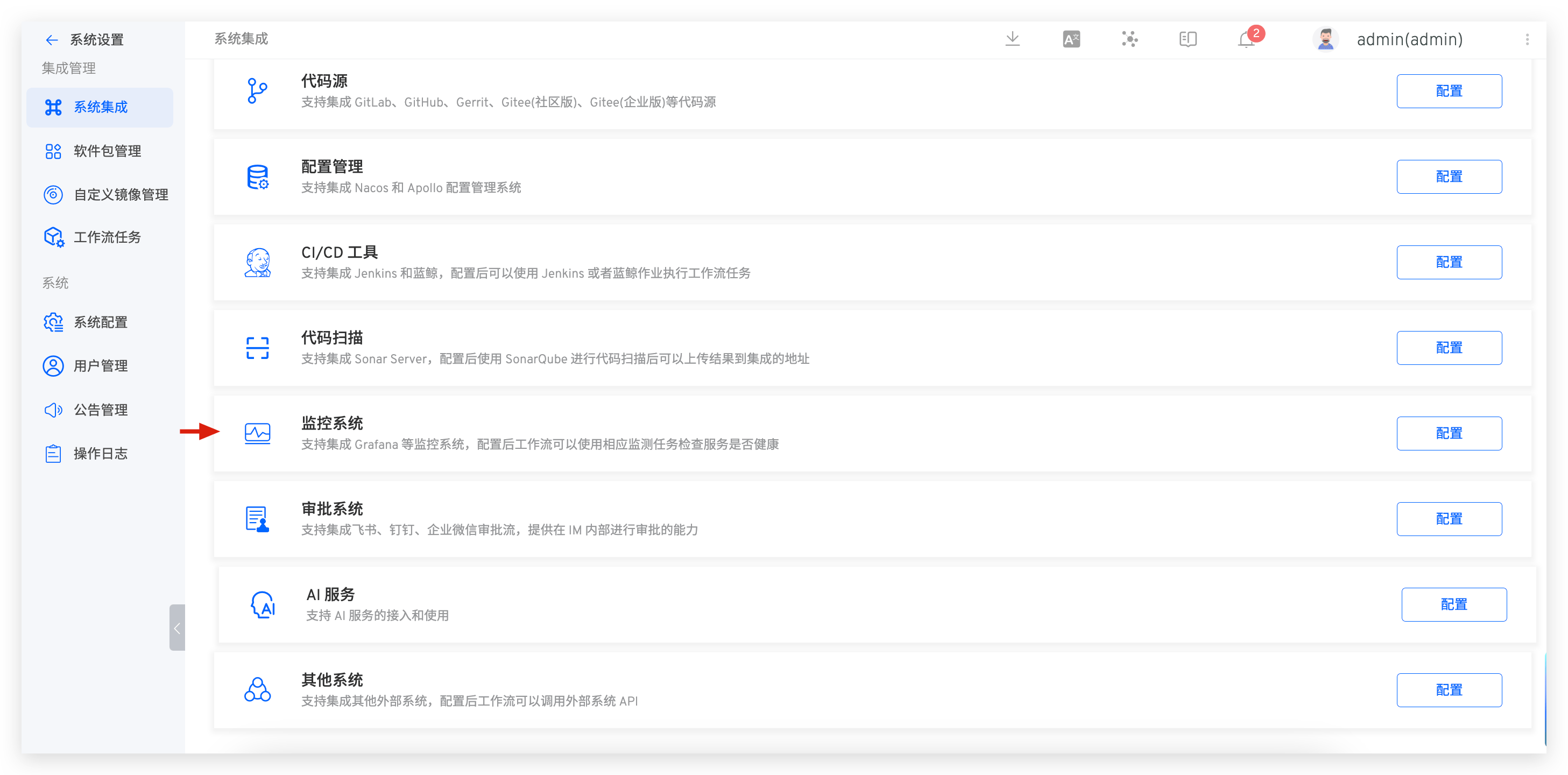Click 配置 button for 其他系统
Screen dimensions: 1568x775
tap(1449, 690)
